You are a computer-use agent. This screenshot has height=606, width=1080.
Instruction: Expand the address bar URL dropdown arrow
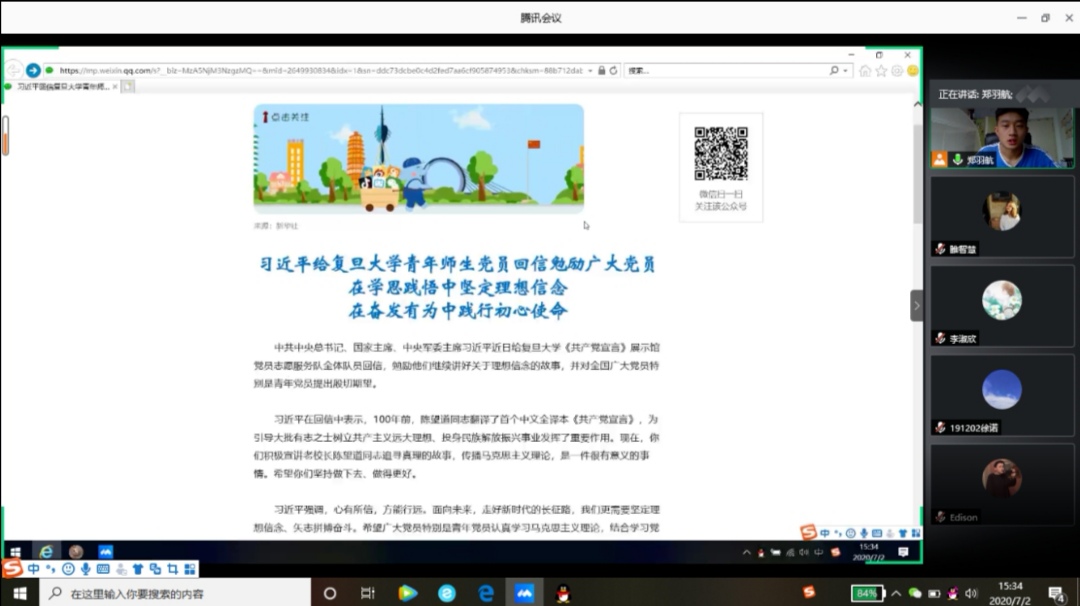coord(591,71)
